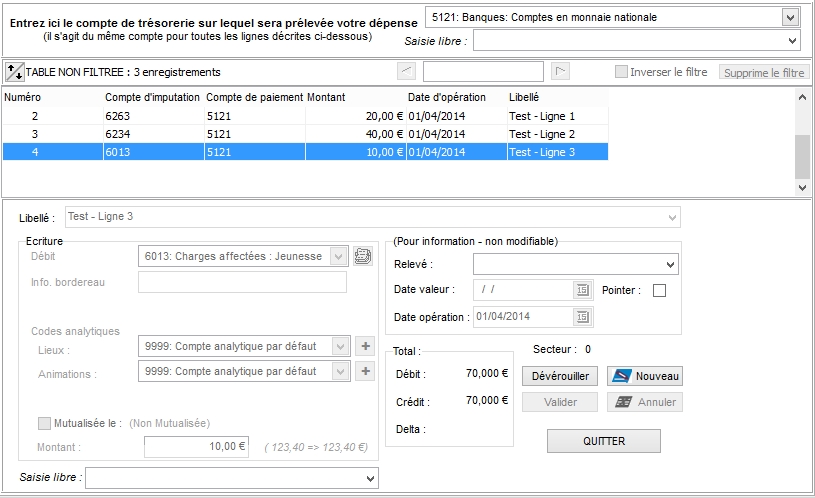Open the Date valeur calendar picker

point(582,290)
